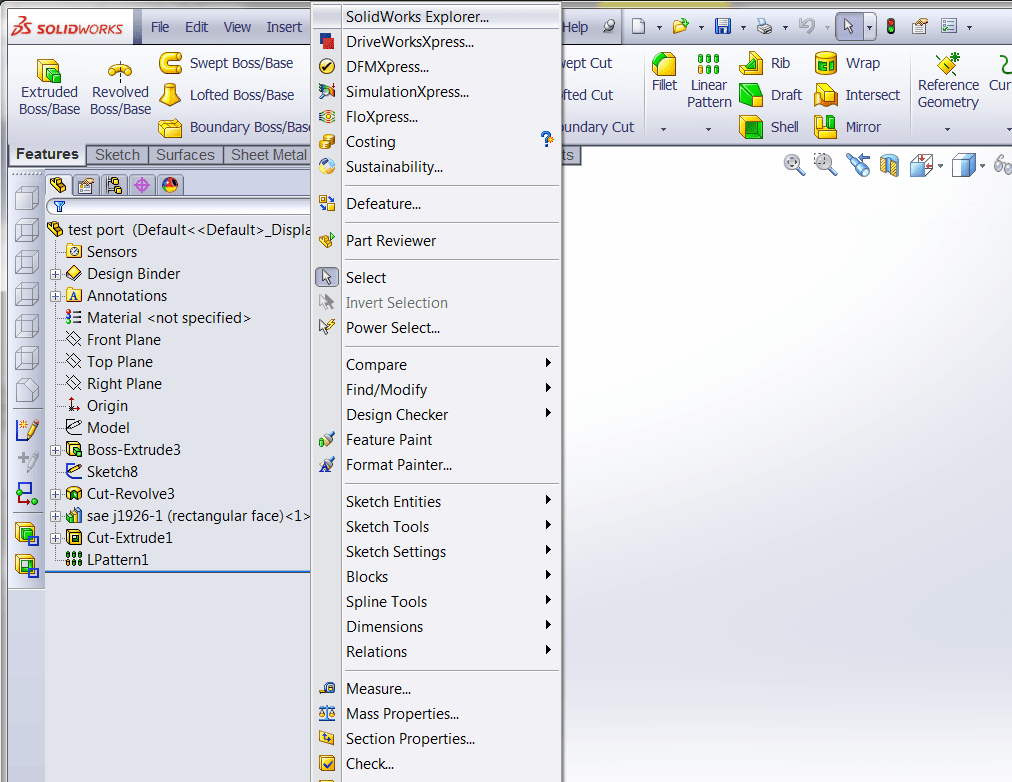Viewport: 1012px width, 782px height.
Task: Click the Revolved Boss/Base tool icon
Action: coord(120,71)
